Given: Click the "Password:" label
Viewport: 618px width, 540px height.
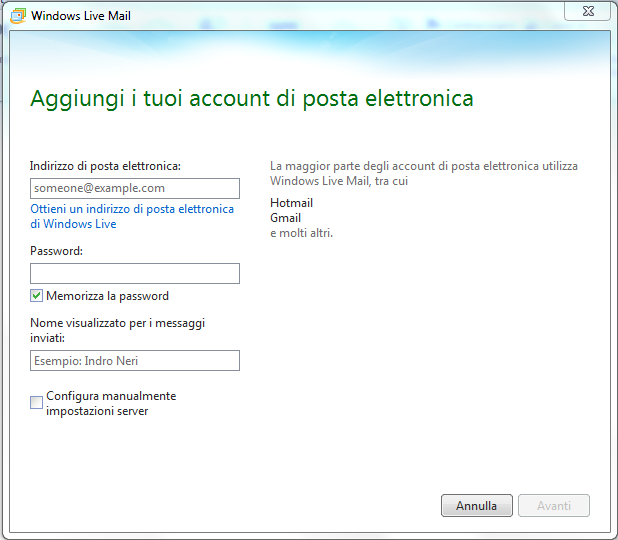Looking at the screenshot, I should pos(56,251).
